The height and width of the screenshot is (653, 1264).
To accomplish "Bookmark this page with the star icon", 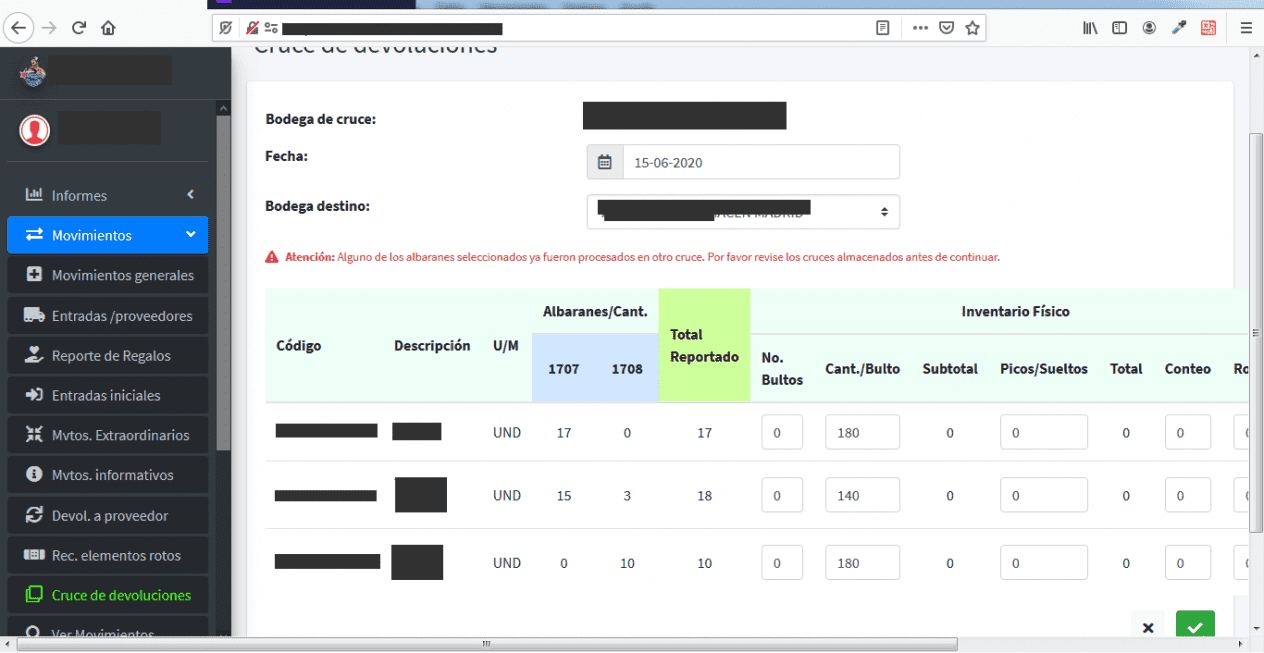I will (971, 28).
